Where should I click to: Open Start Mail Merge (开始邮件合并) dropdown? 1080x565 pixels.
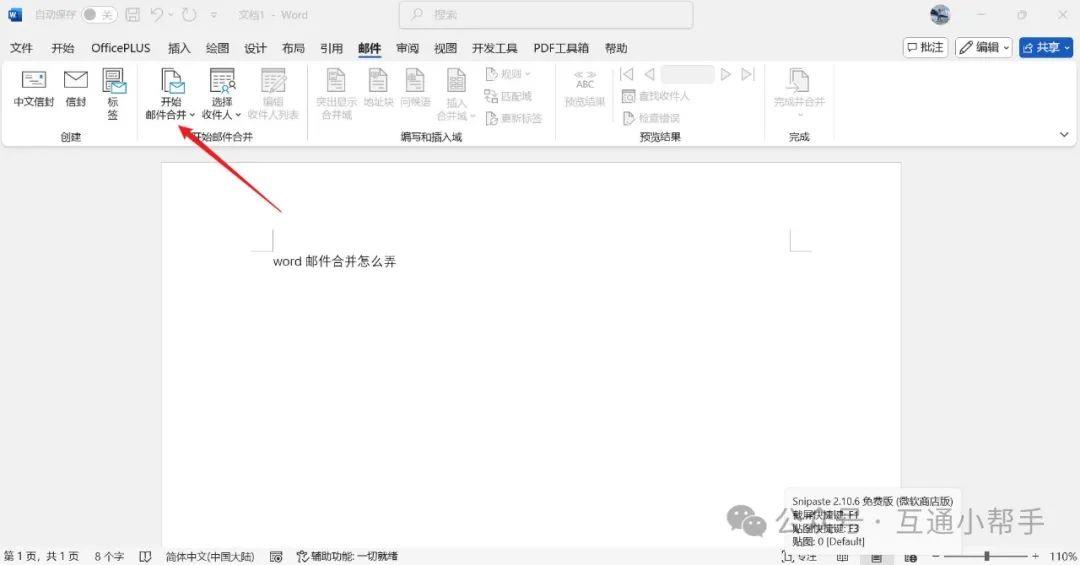(x=170, y=94)
